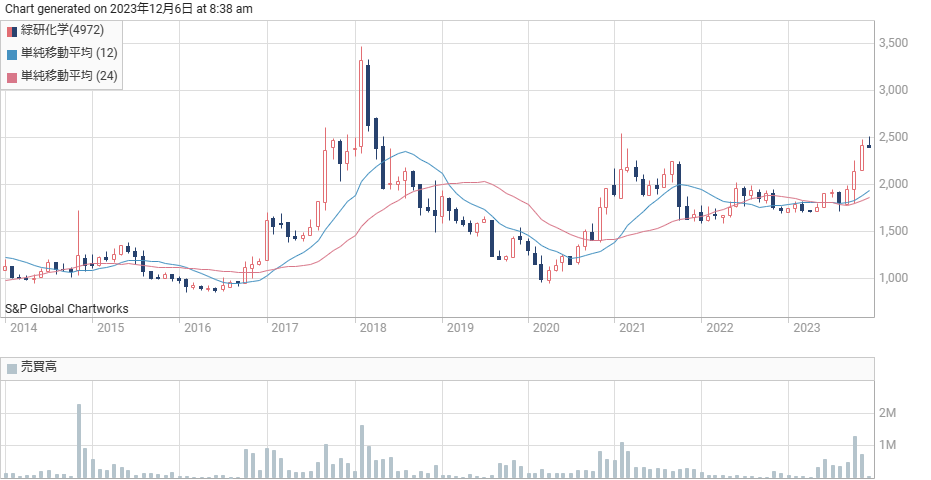Click the chart generated timestamp text
Viewport: 931px width, 480px height.
[x=129, y=9]
